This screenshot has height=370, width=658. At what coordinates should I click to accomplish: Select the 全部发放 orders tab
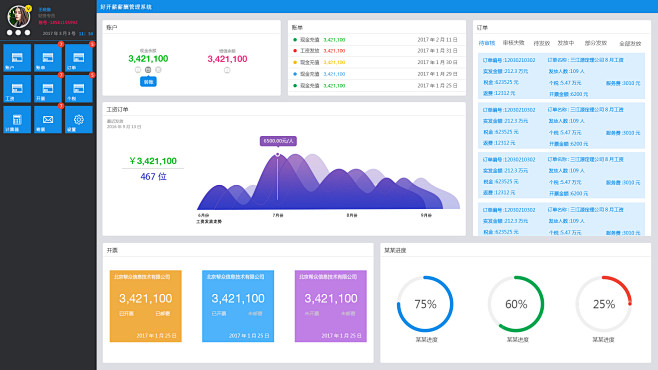630,43
